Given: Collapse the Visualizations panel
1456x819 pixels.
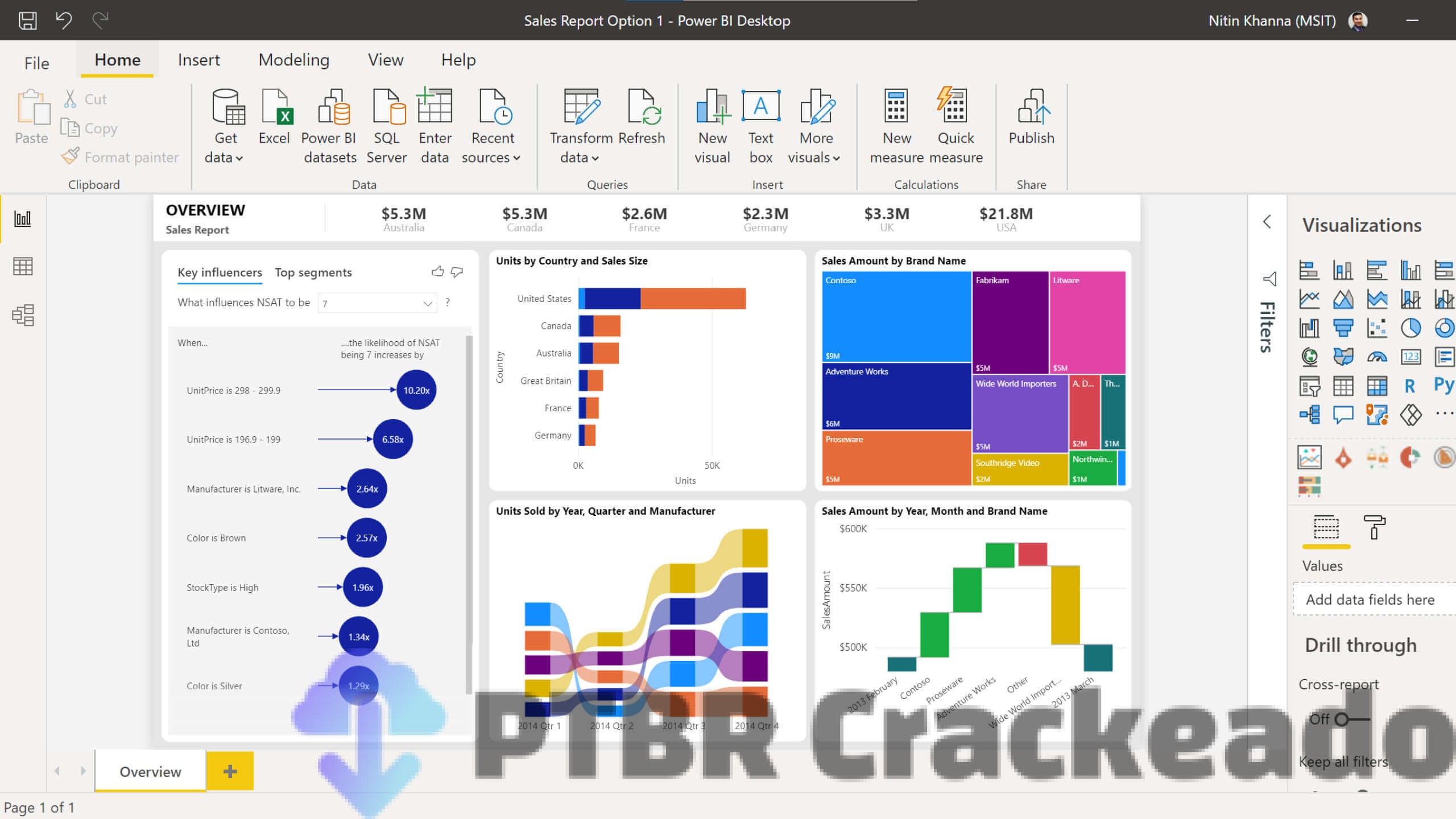Looking at the screenshot, I should point(1268,222).
